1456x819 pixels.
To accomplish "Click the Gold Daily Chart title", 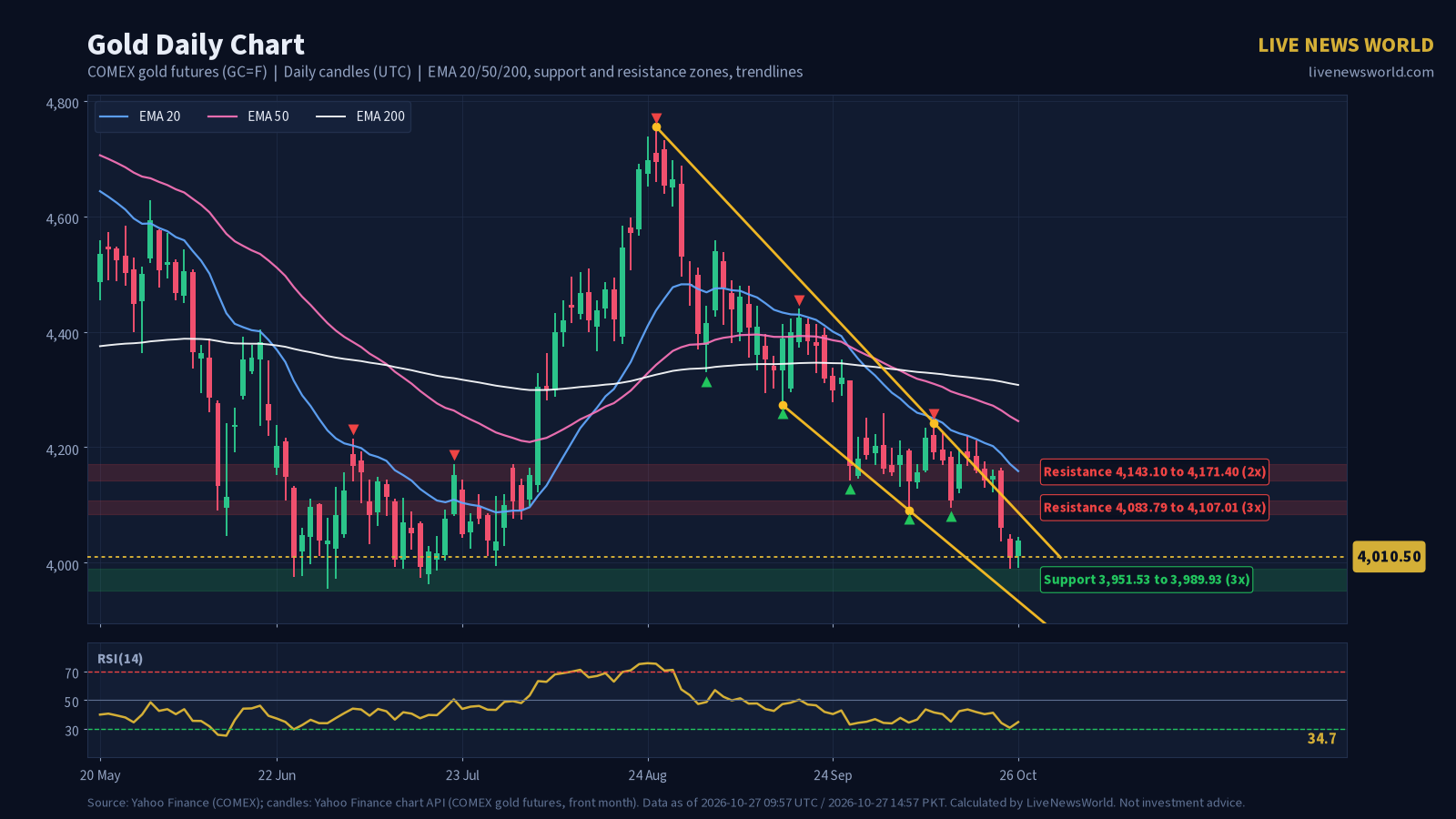I will point(196,45).
